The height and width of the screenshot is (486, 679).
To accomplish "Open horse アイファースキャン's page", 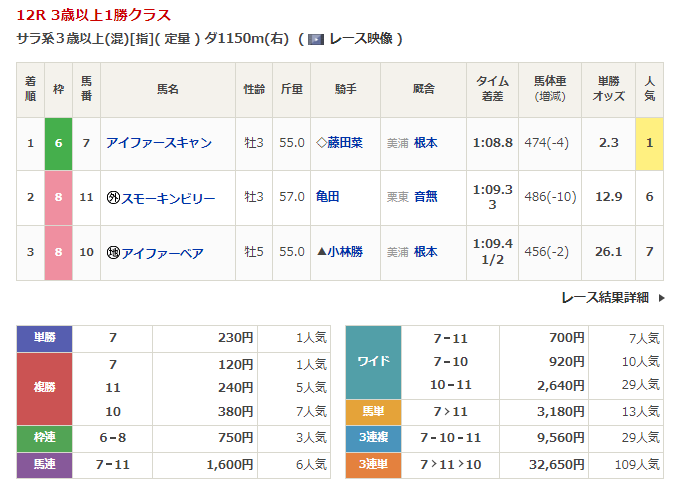I will [158, 143].
